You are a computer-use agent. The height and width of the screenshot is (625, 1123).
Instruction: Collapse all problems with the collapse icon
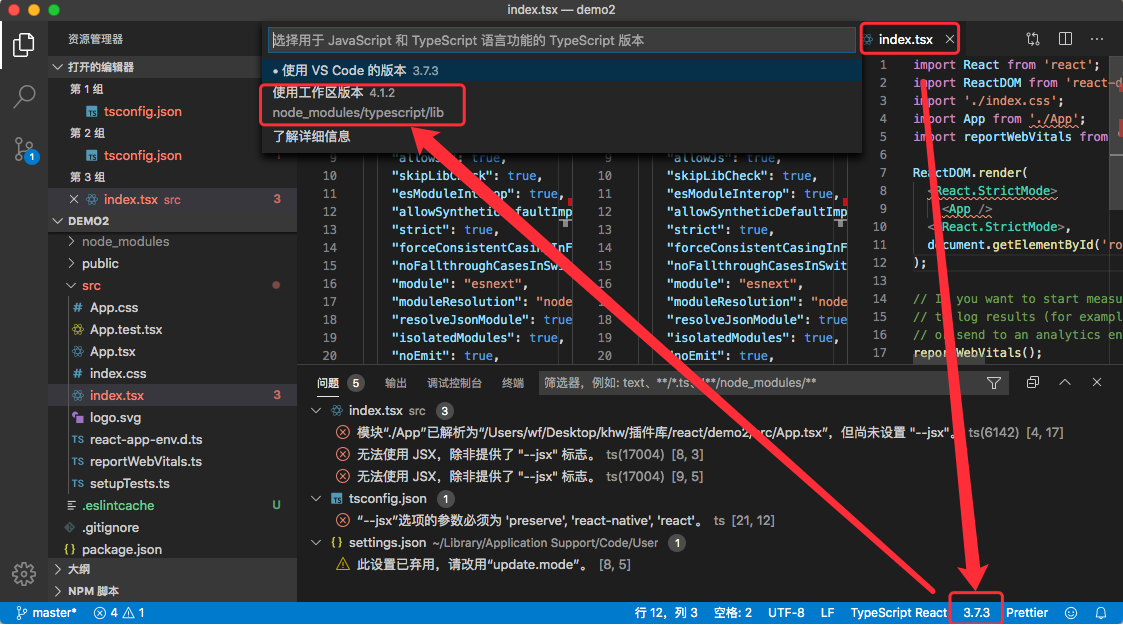coord(1032,382)
